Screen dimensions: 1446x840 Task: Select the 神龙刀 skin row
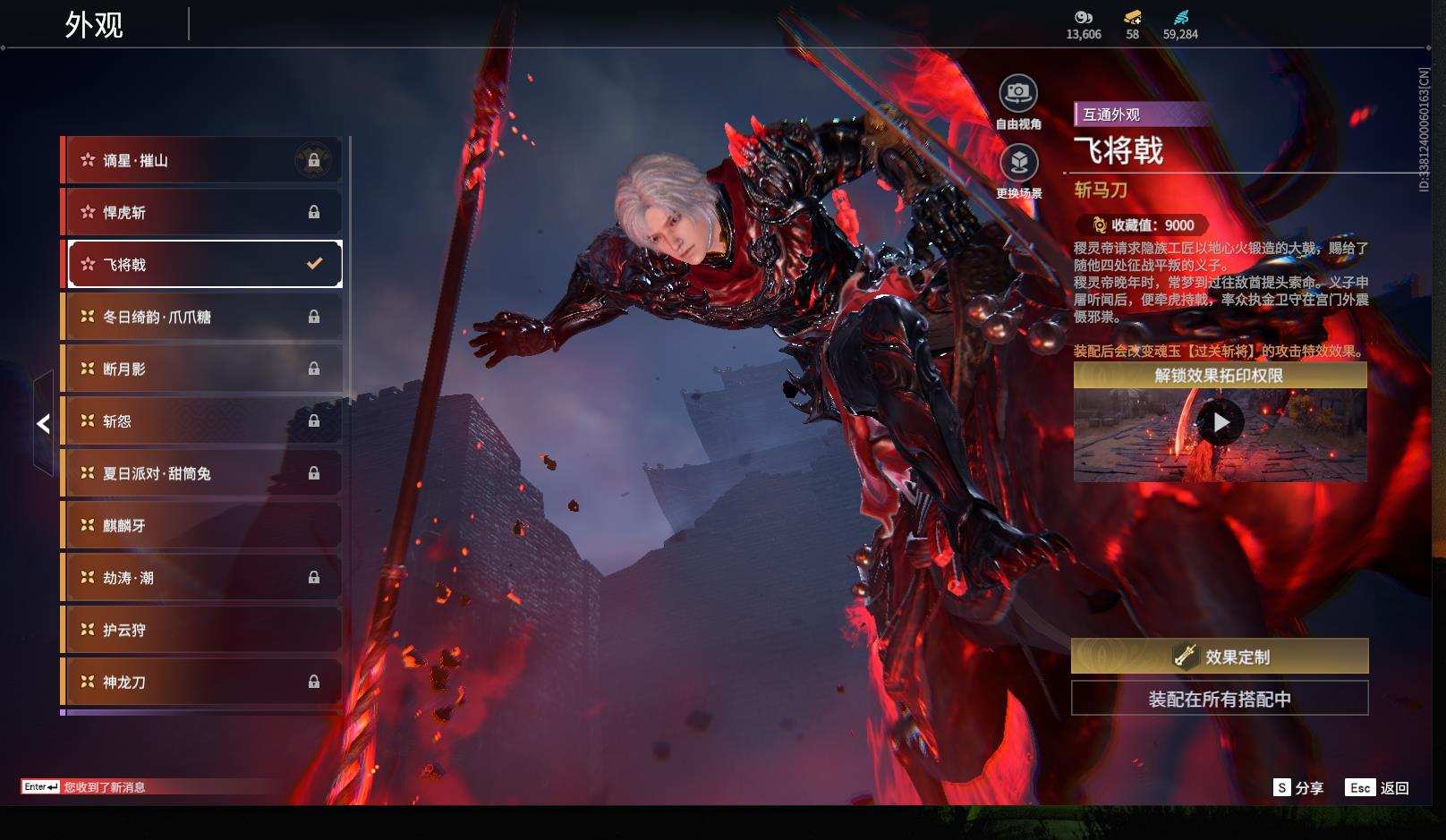[202, 682]
